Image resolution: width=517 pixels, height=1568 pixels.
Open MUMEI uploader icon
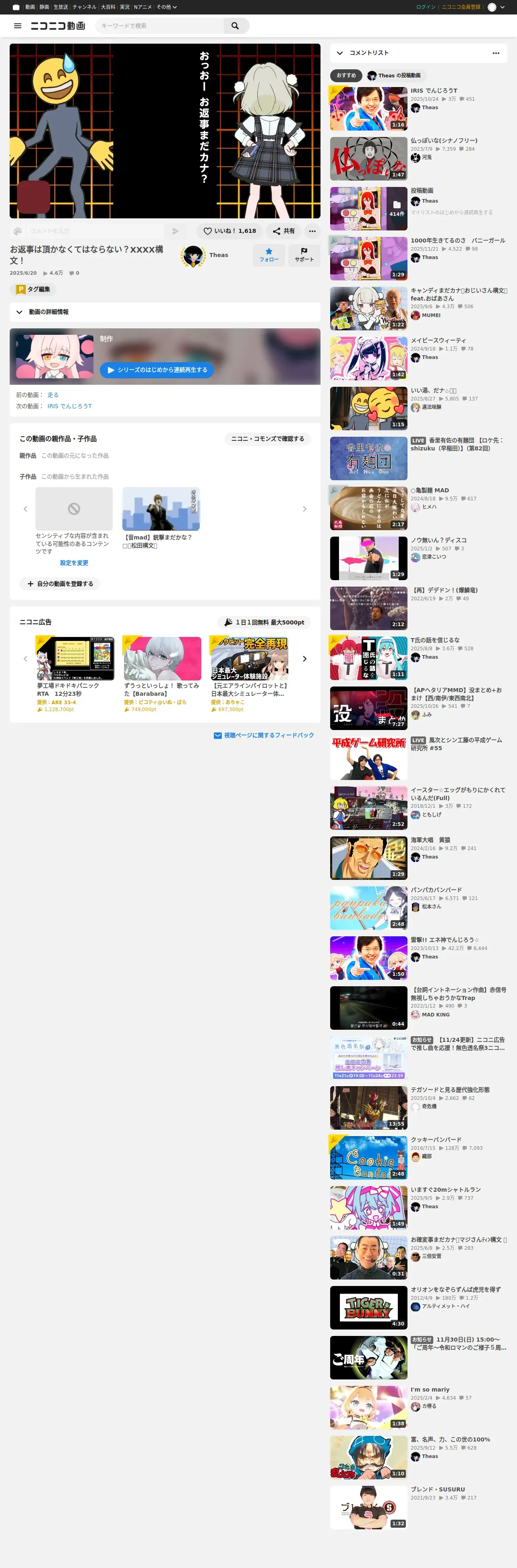(x=416, y=315)
